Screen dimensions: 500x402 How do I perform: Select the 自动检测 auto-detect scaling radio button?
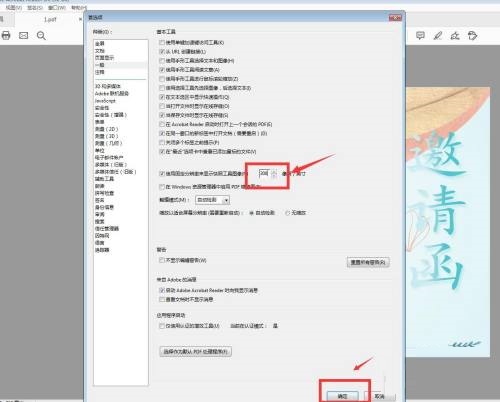click(252, 213)
